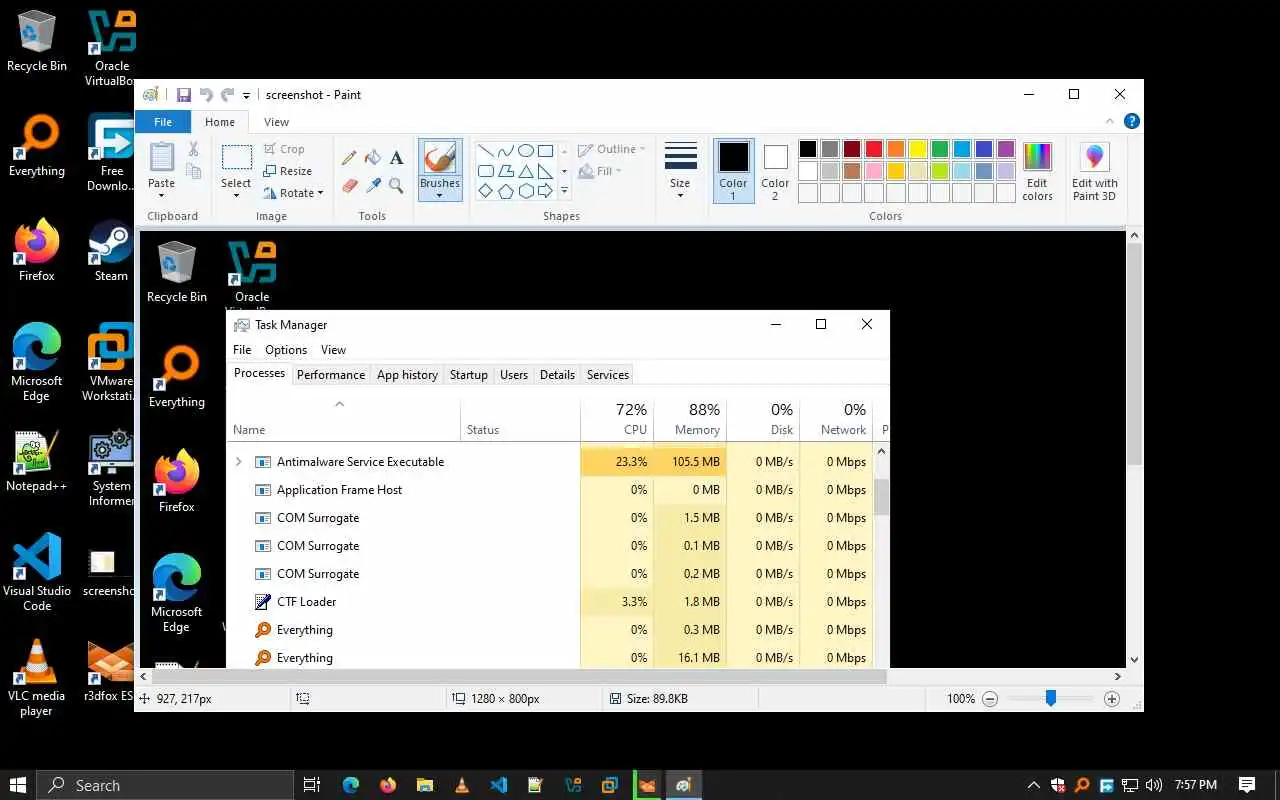
Task: Click the canvas vertical scrollbar down arrow
Action: point(1134,659)
